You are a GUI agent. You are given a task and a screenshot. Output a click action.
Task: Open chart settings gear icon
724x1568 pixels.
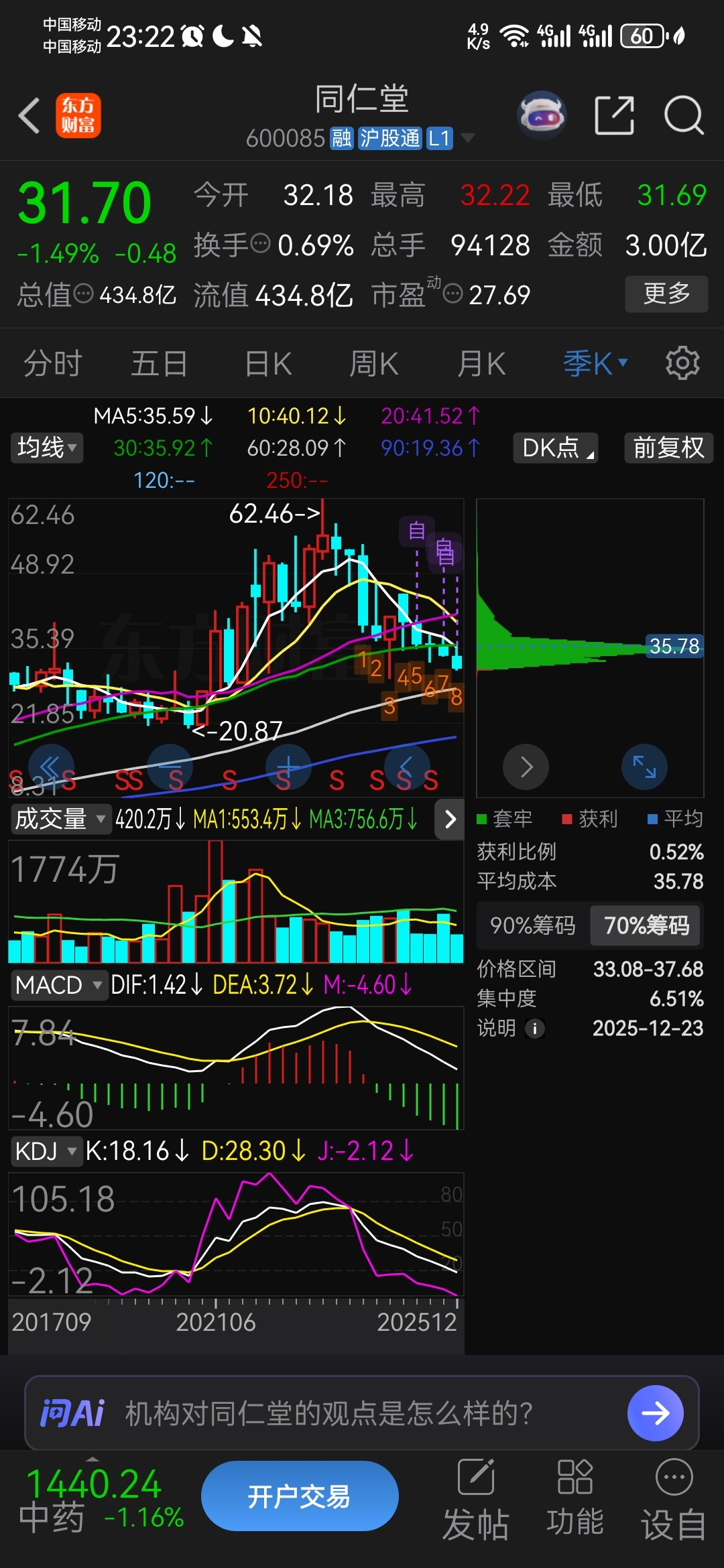tap(682, 364)
